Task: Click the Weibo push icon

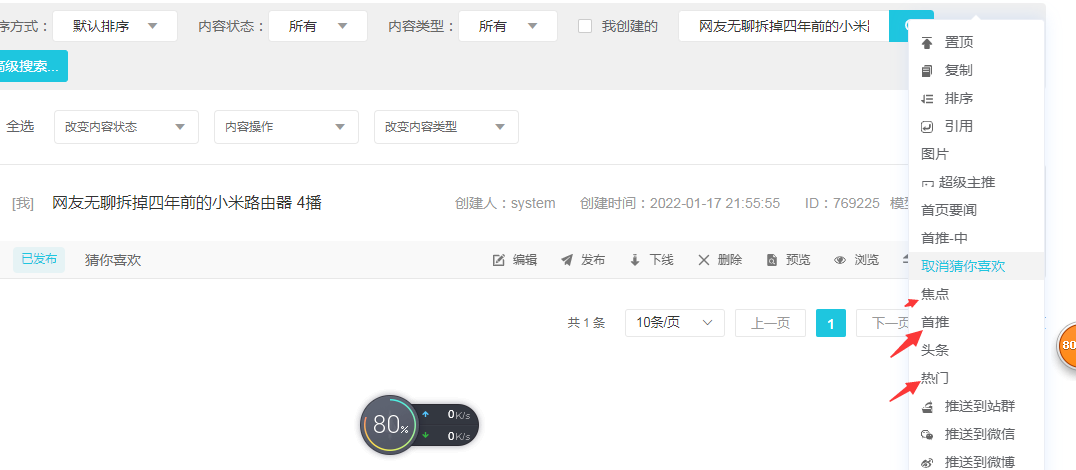Action: point(927,463)
